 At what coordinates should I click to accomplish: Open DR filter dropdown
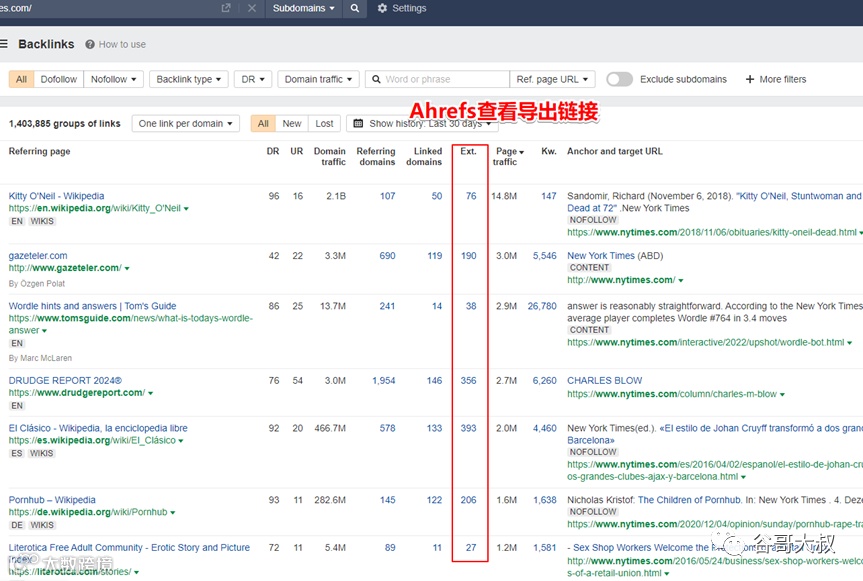pos(253,79)
